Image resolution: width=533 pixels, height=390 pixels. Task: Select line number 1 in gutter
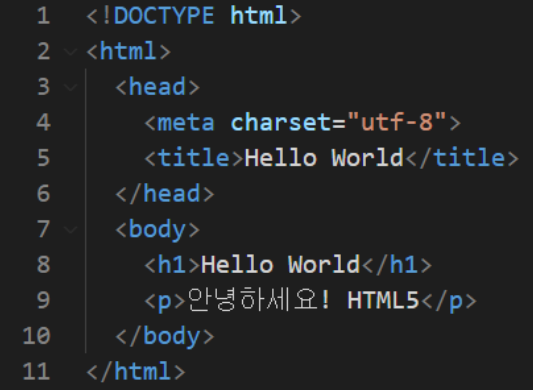coord(44,16)
